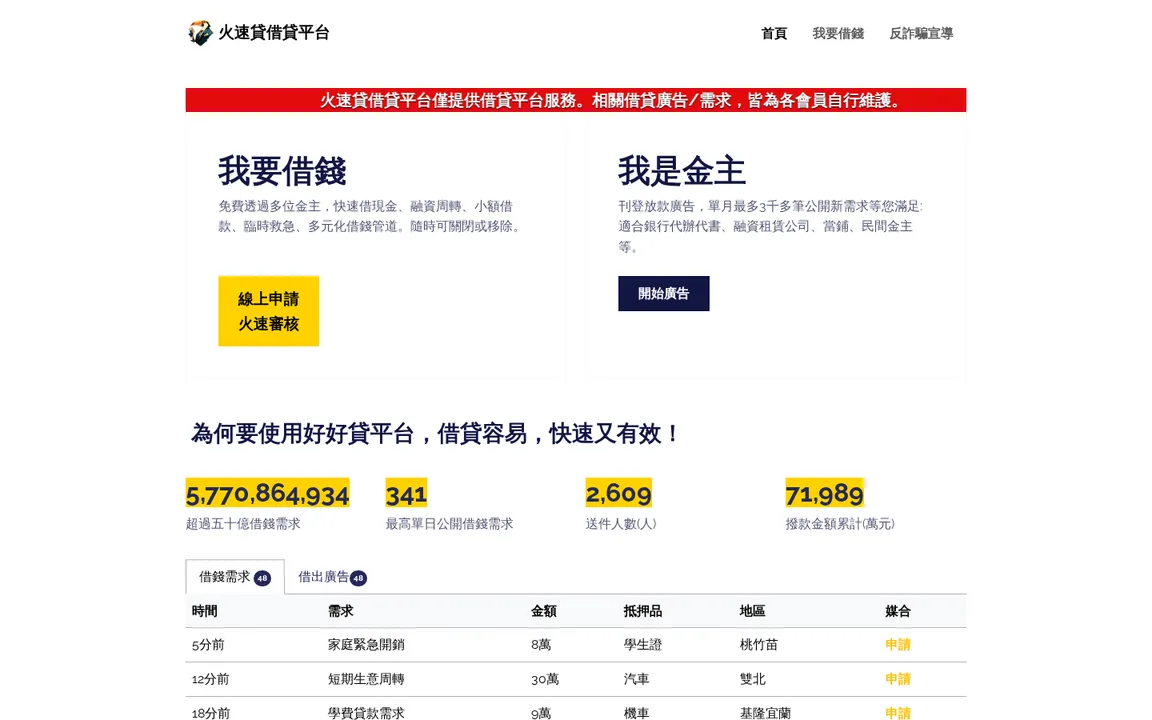
Task: Open 我要借錢 navigation item
Action: 838,33
